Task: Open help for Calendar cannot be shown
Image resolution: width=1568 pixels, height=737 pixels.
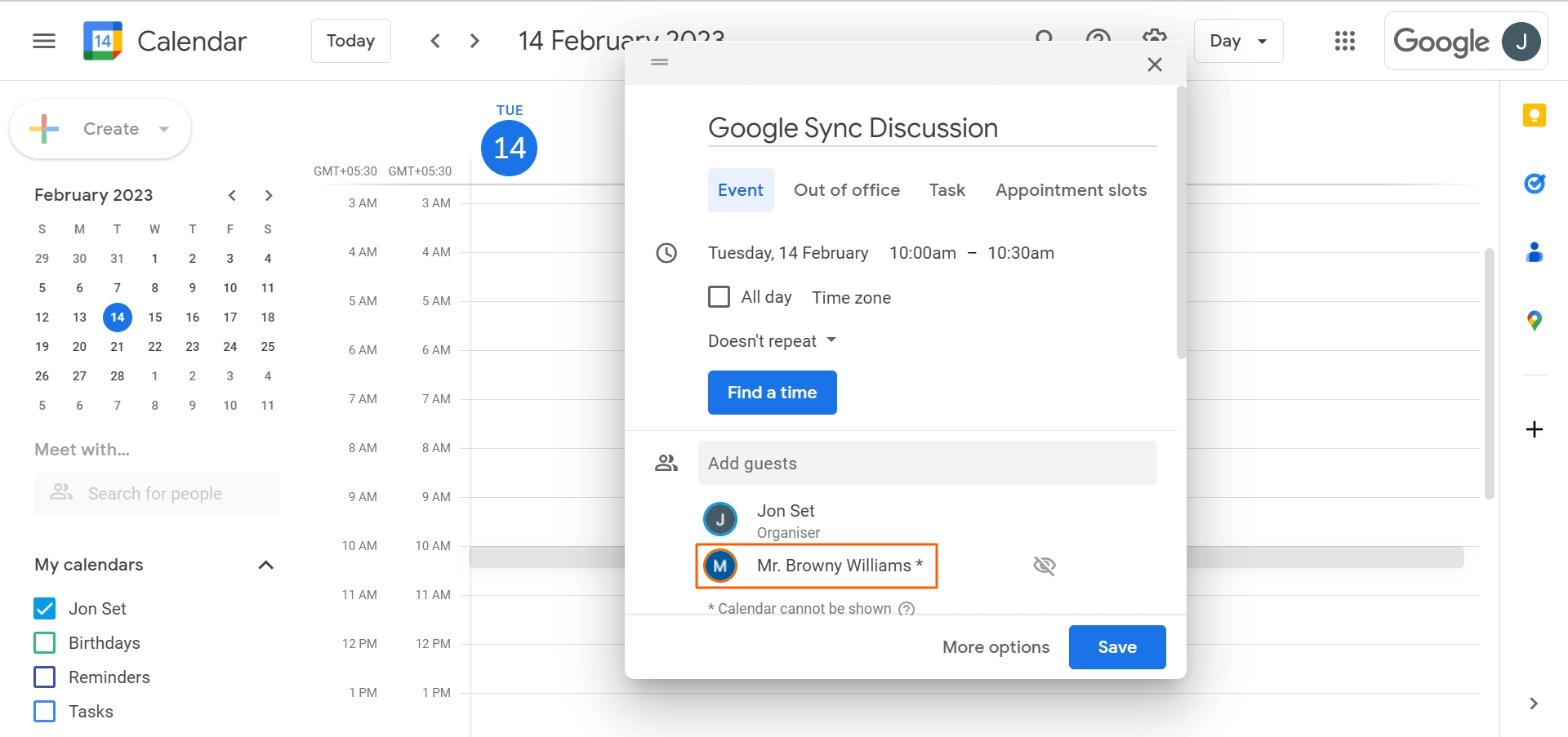Action: (x=906, y=609)
